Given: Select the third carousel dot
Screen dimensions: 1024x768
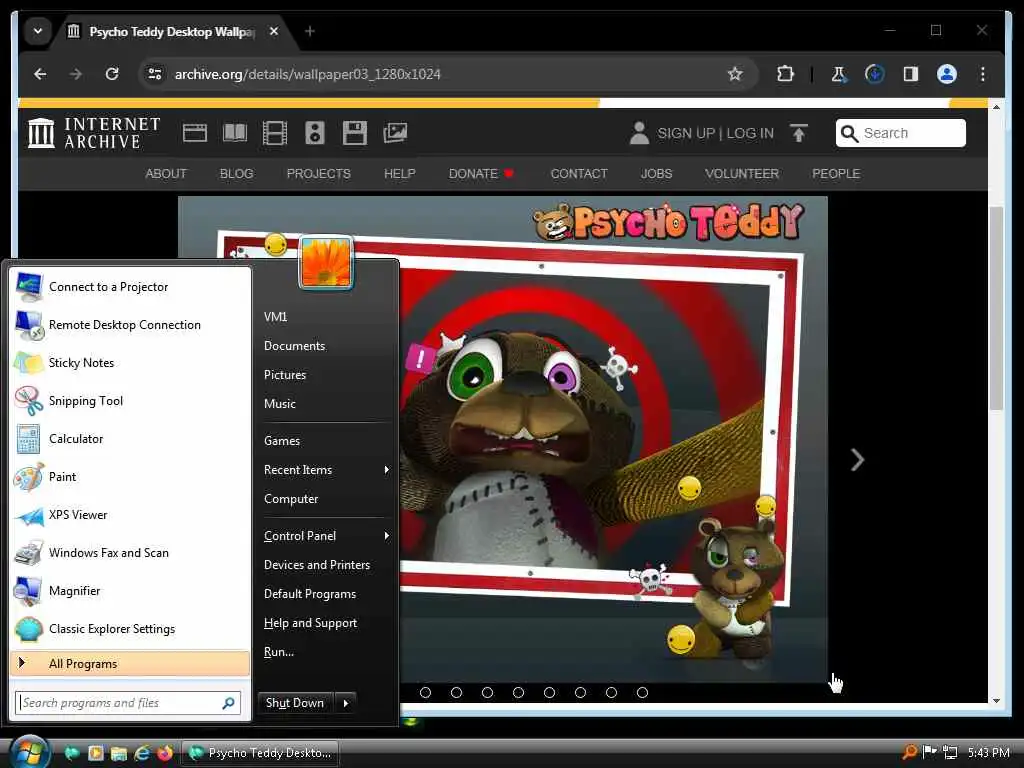Looking at the screenshot, I should coord(487,692).
